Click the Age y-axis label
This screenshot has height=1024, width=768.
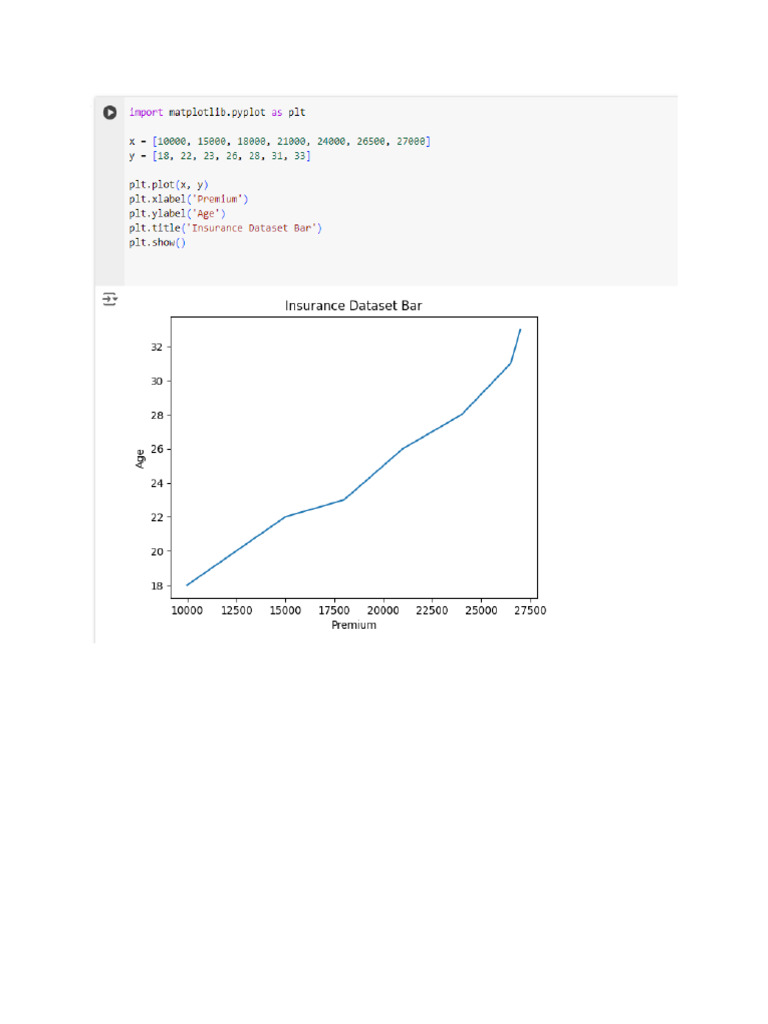click(x=140, y=458)
